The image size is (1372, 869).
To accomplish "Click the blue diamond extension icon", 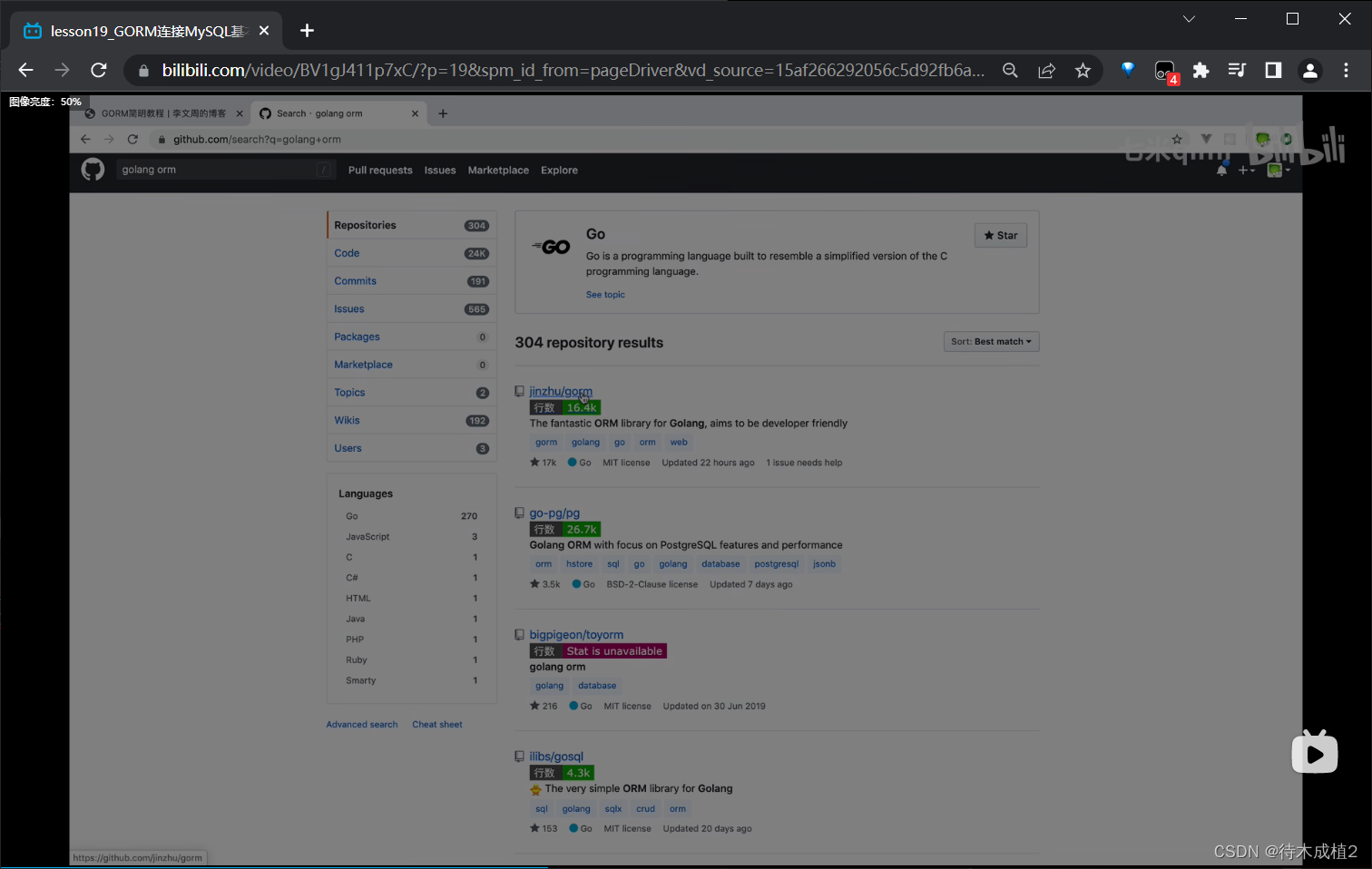I will click(1128, 69).
